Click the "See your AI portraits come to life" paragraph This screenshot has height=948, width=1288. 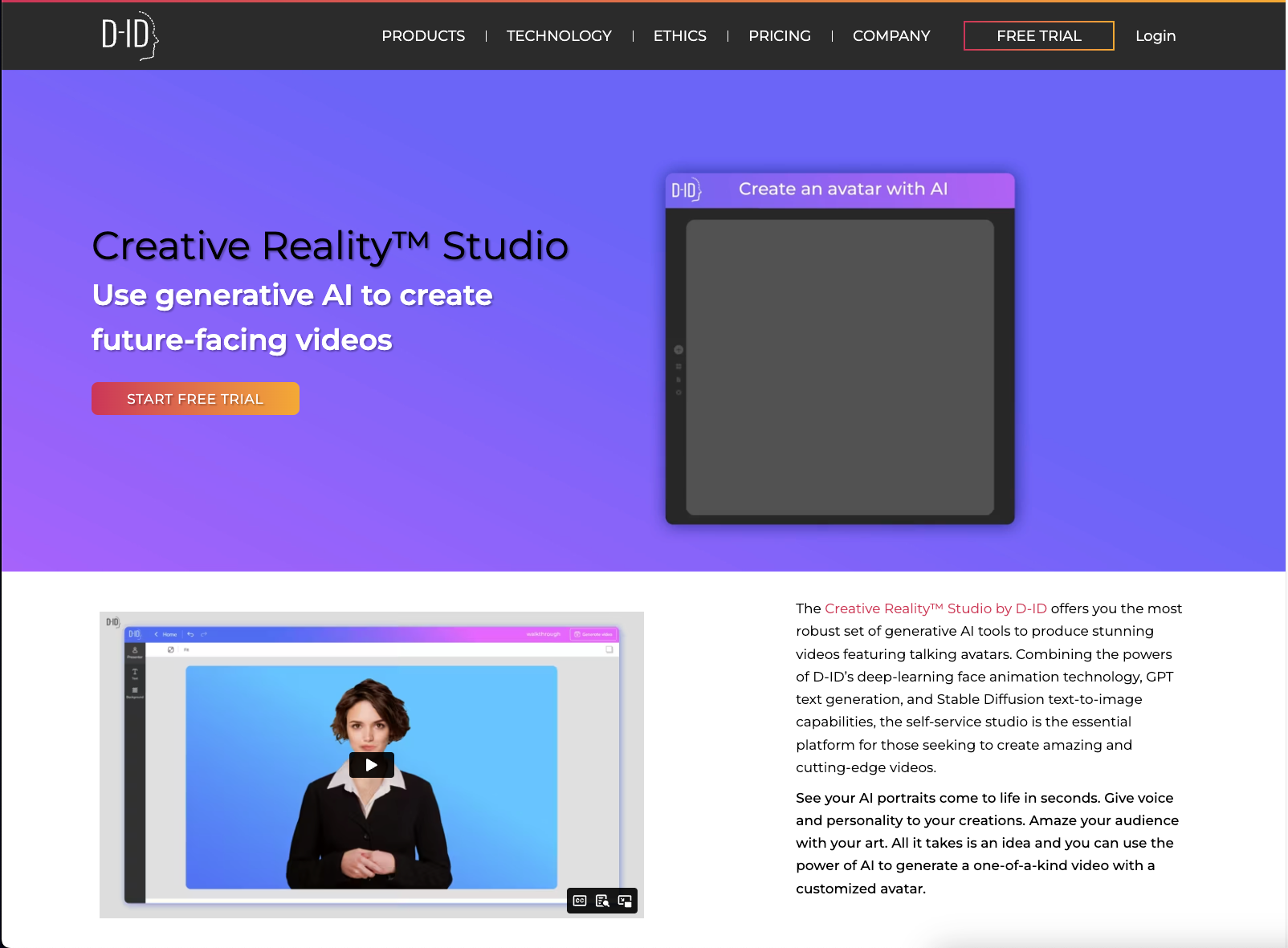(x=988, y=843)
